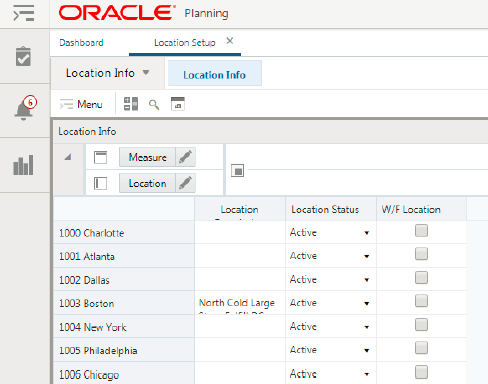The height and width of the screenshot is (384, 488).
Task: Click the empty Location cell for Charlotte
Action: [240, 232]
